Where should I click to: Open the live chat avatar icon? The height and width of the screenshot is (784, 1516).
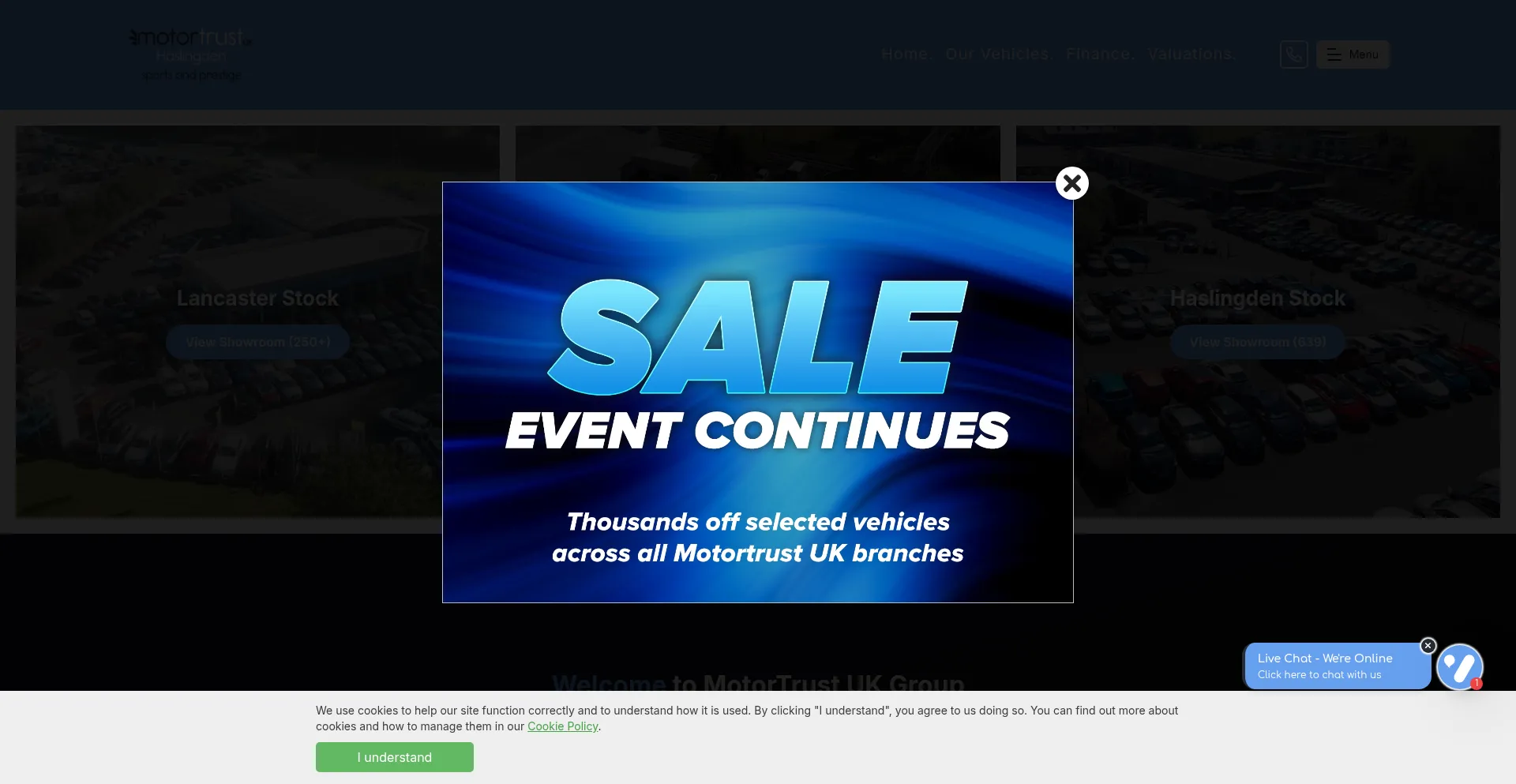[x=1460, y=667]
